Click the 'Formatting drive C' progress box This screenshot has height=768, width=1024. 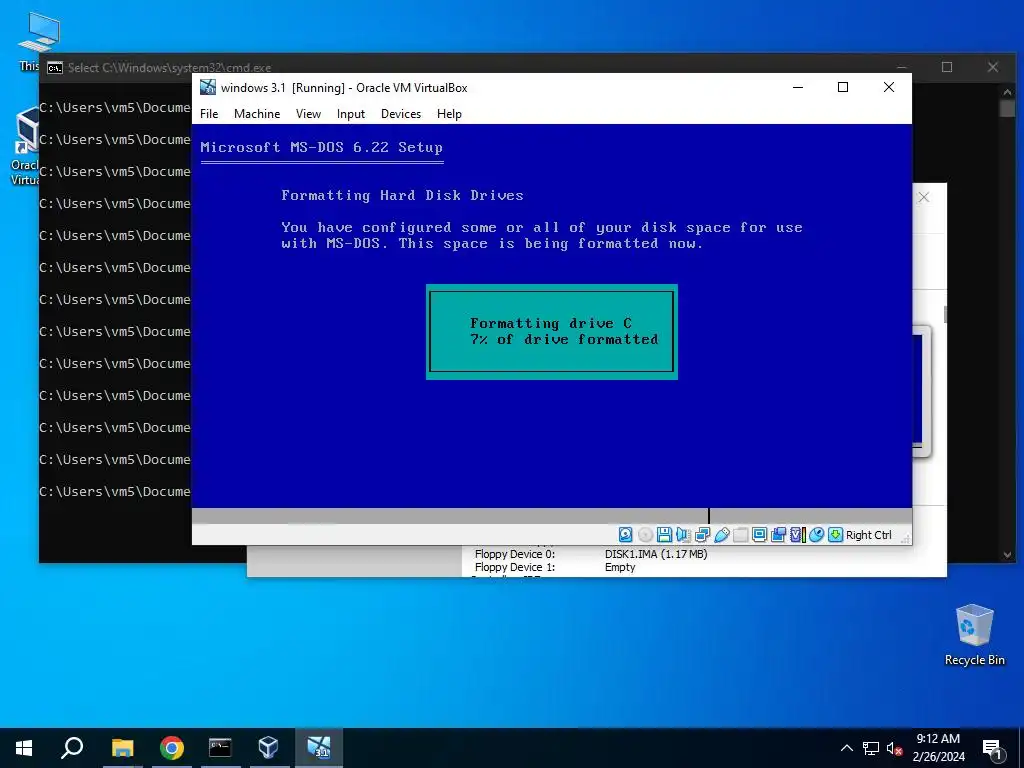(x=552, y=332)
